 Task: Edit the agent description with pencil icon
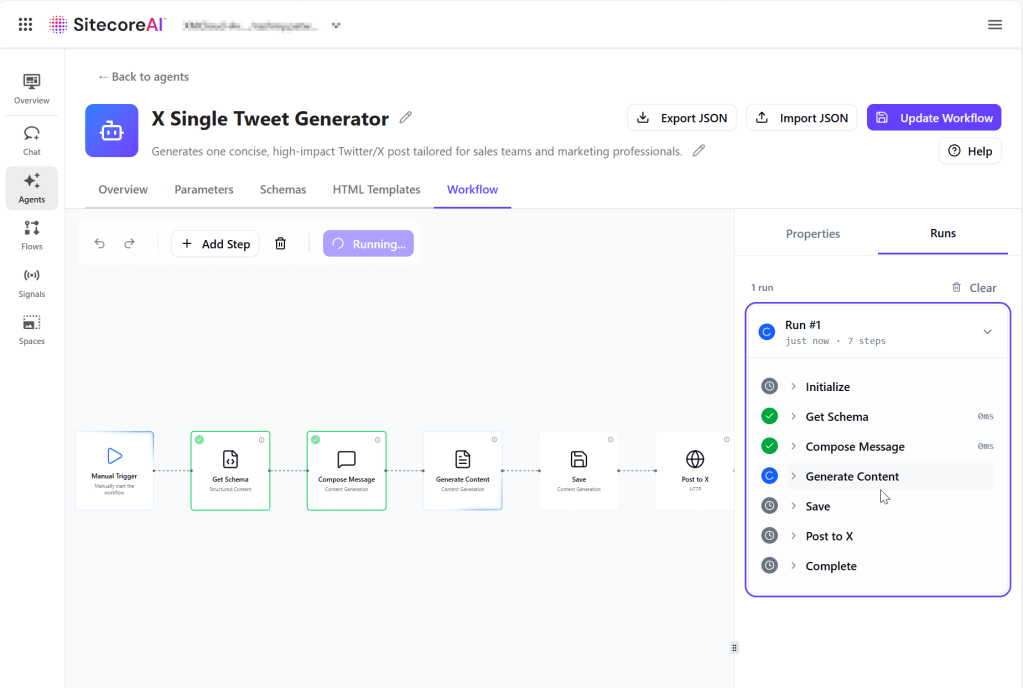pyautogui.click(x=699, y=151)
